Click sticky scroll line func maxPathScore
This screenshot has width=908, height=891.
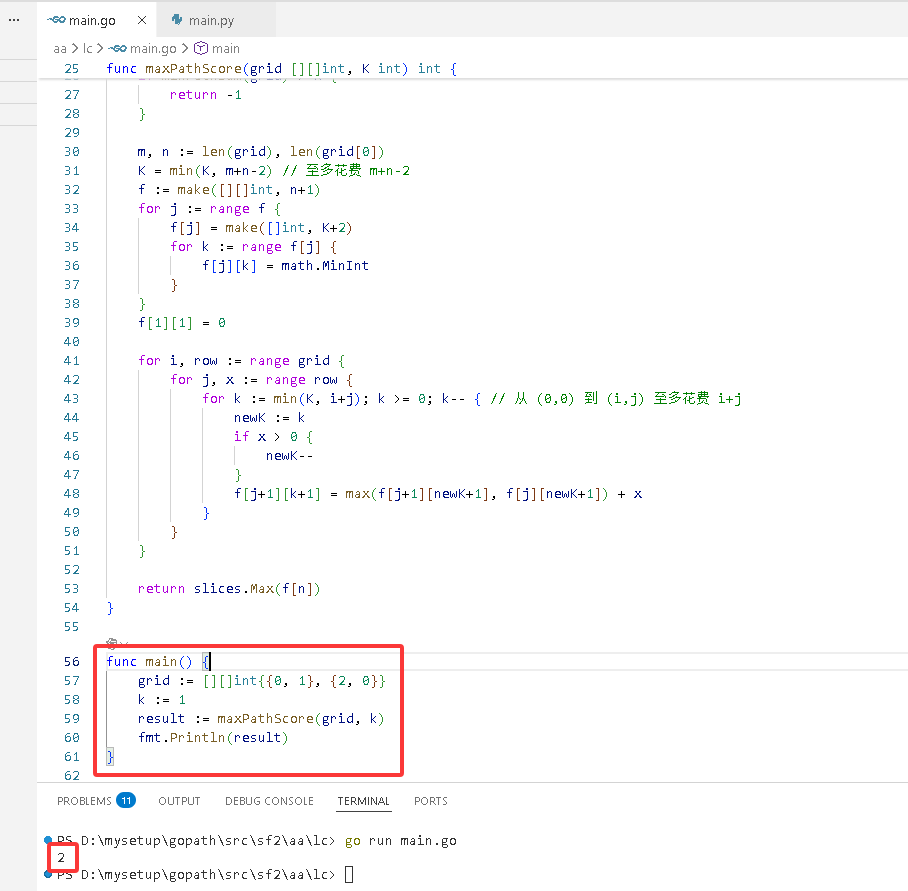(281, 68)
